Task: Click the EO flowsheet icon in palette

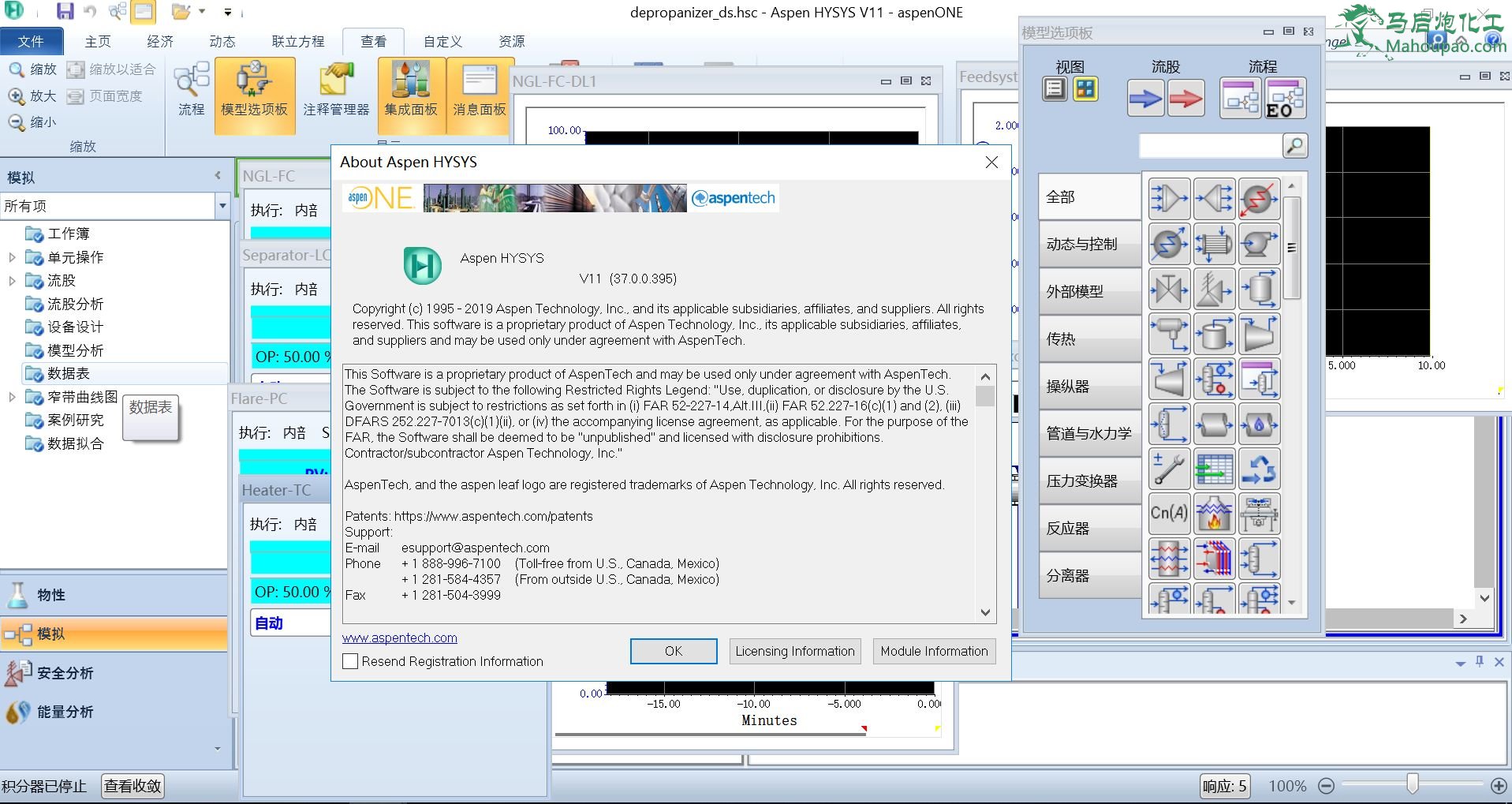Action: tap(1284, 99)
